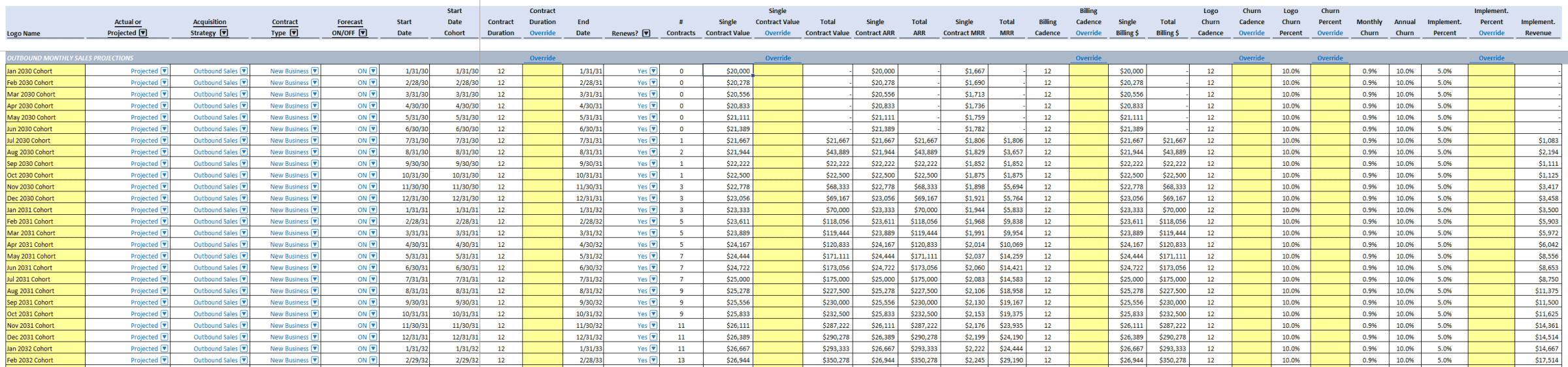The image size is (1568, 367).
Task: Select the $350,278 Total Contract Value cell for Feb 2032
Action: click(x=827, y=360)
